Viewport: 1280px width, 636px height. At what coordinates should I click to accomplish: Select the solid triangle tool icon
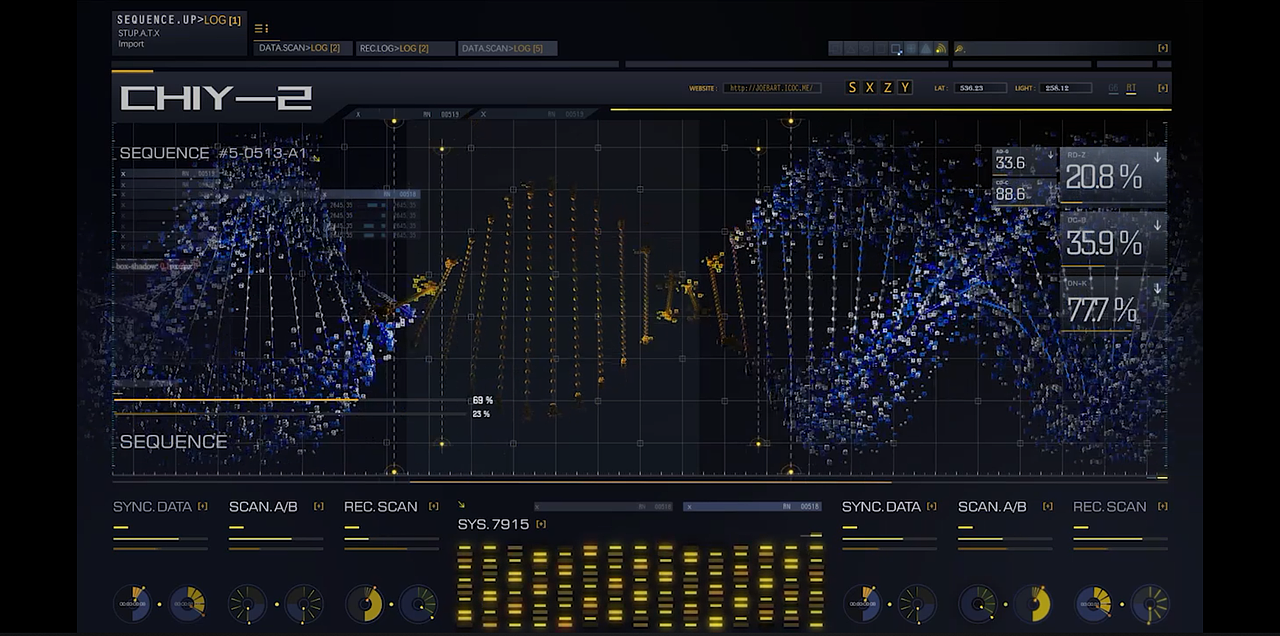925,48
